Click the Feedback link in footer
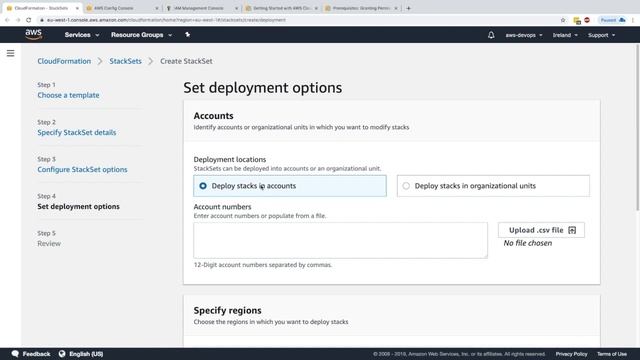The height and width of the screenshot is (360, 640). tap(36, 354)
